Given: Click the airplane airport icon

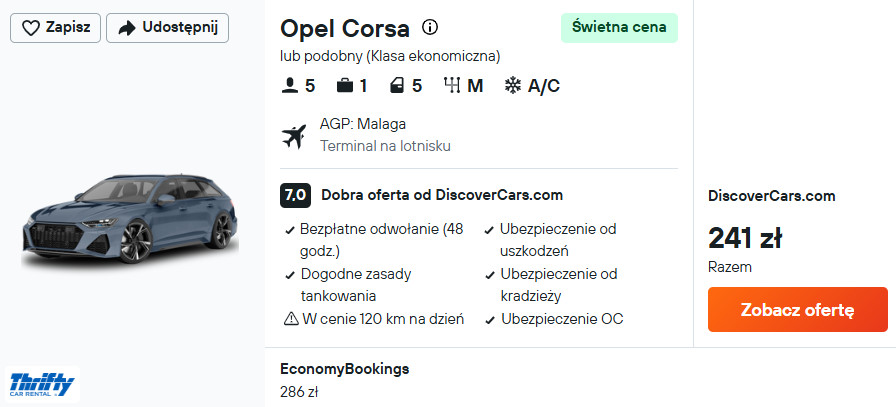Looking at the screenshot, I should (295, 135).
